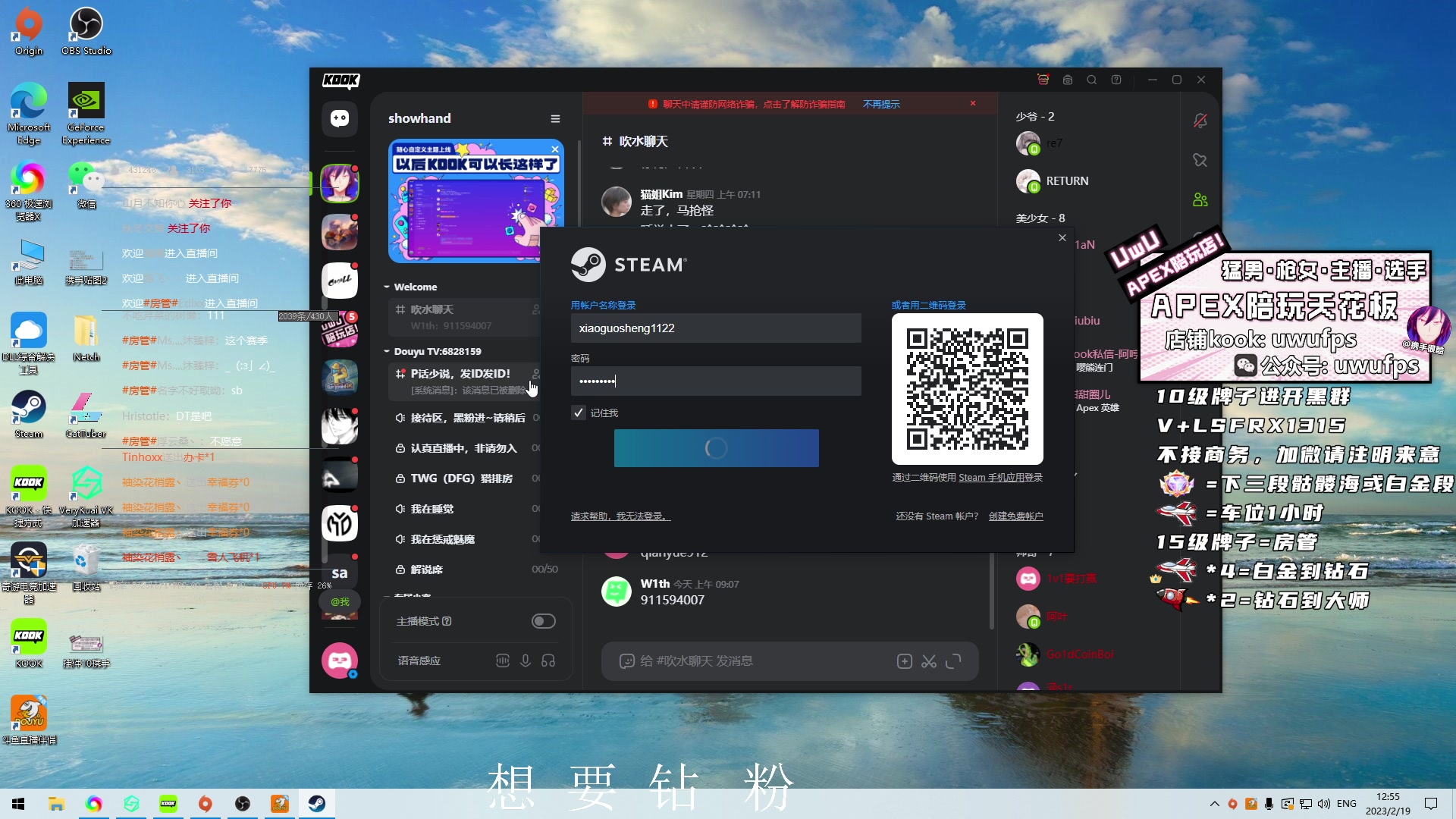
Task: Open the CheAll server icon in KOOK sidebar
Action: click(x=339, y=281)
